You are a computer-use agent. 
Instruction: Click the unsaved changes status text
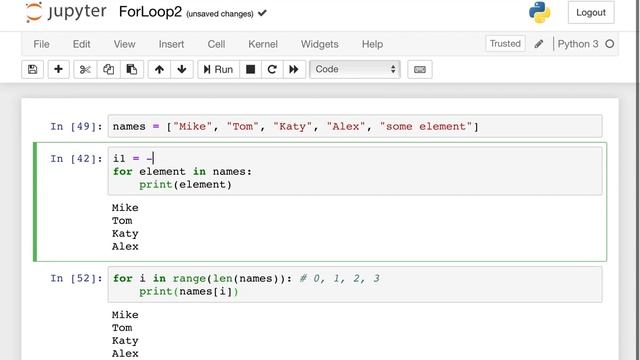[220, 14]
